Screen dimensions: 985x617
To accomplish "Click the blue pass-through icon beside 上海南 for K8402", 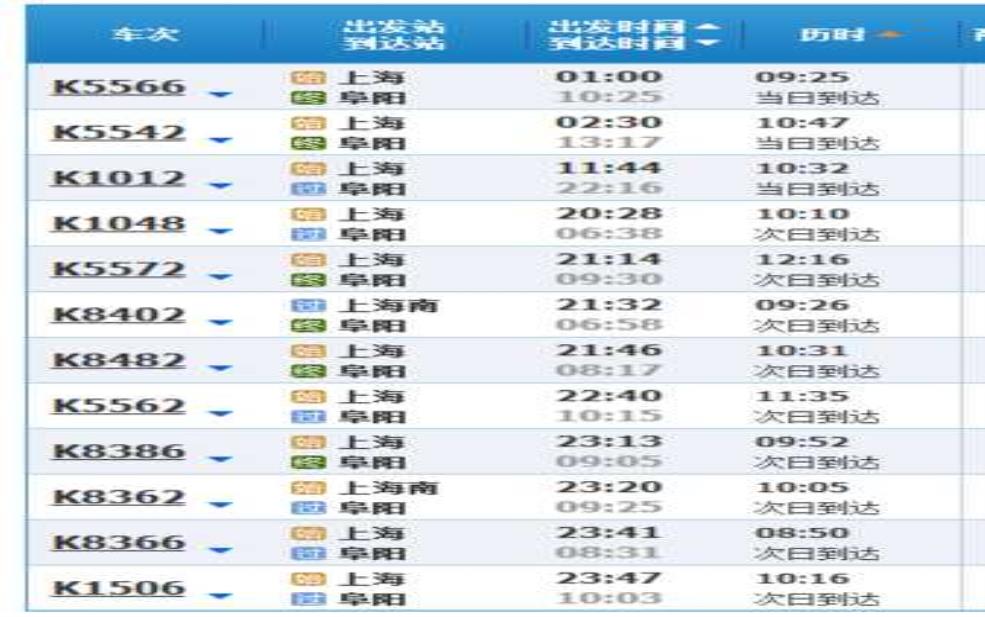I will pyautogui.click(x=301, y=306).
